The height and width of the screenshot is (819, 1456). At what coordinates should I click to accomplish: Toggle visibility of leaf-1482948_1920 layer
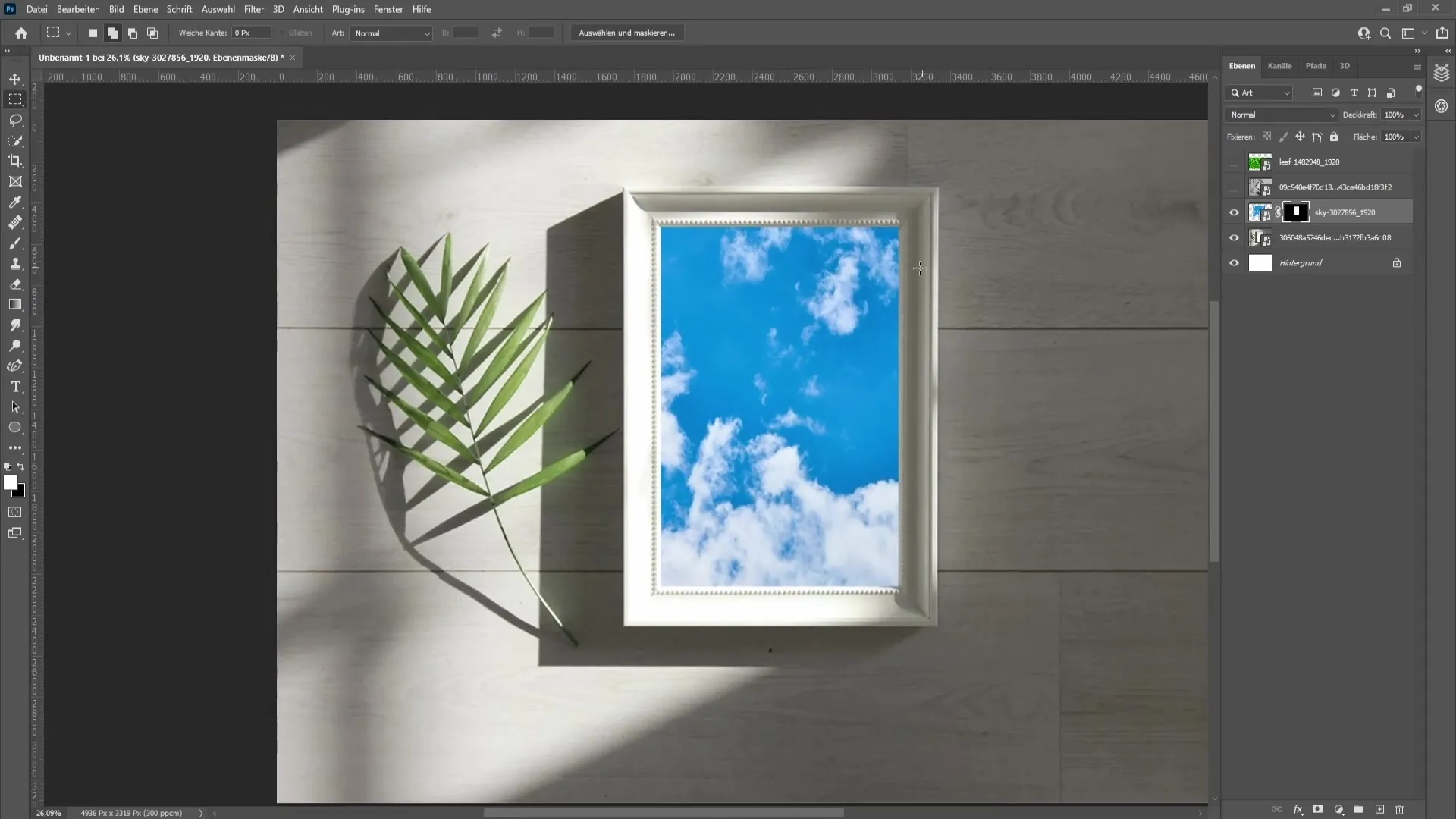pos(1234,162)
